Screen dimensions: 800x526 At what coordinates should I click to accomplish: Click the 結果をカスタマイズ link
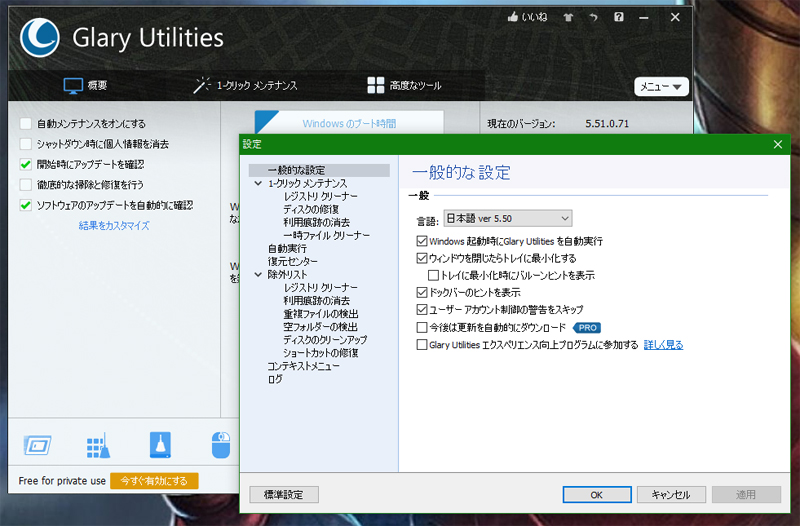tap(114, 226)
